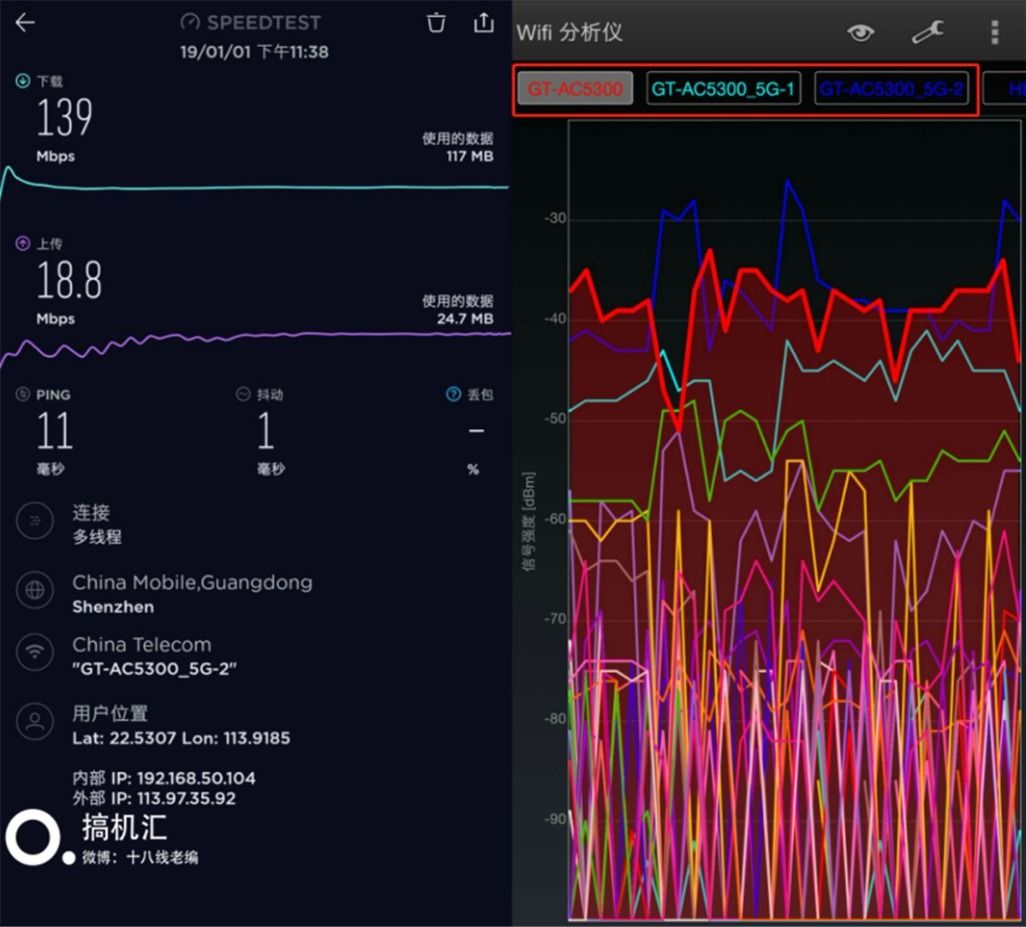Open the wrench settings in Wifi 分析仪
The image size is (1026, 927).
[x=928, y=31]
